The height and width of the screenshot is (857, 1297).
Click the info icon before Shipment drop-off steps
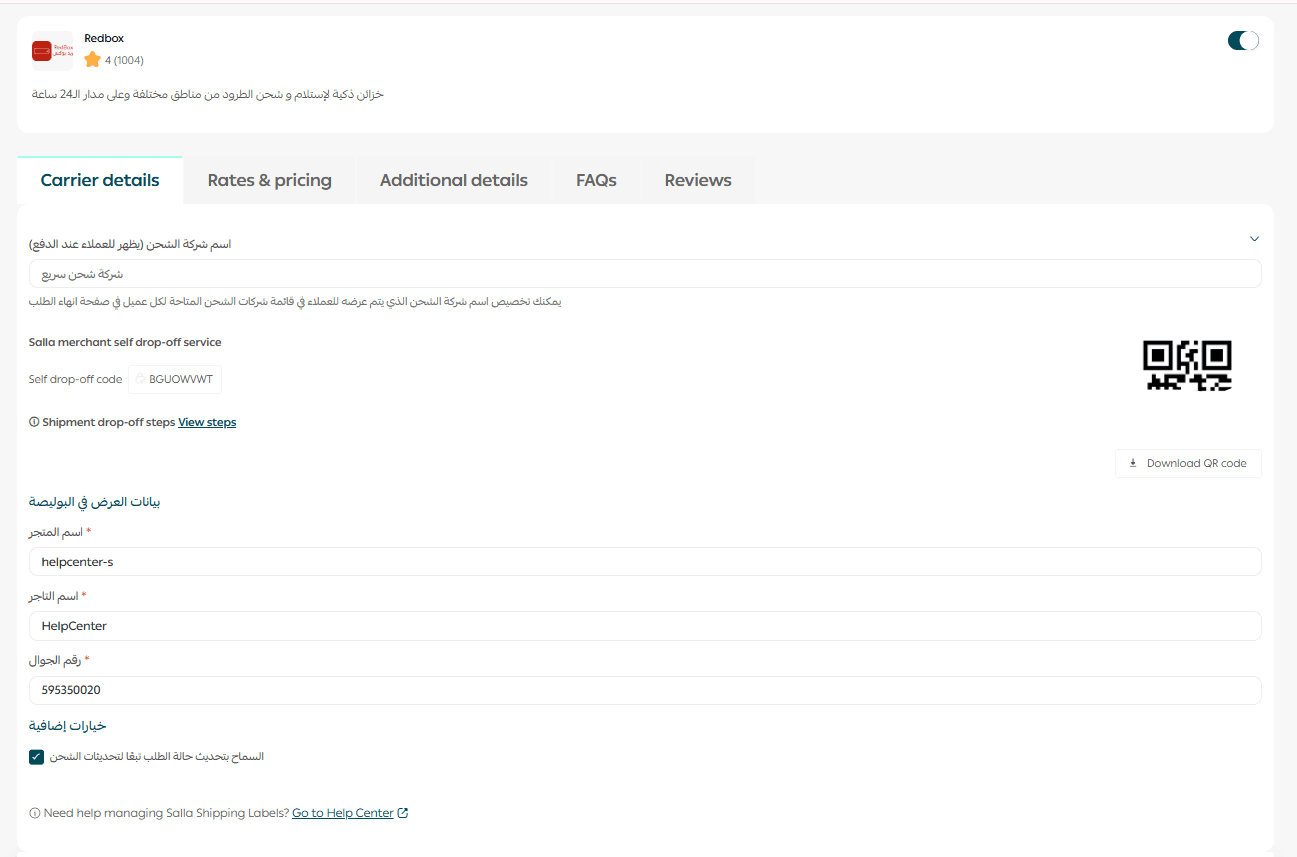pyautogui.click(x=34, y=423)
